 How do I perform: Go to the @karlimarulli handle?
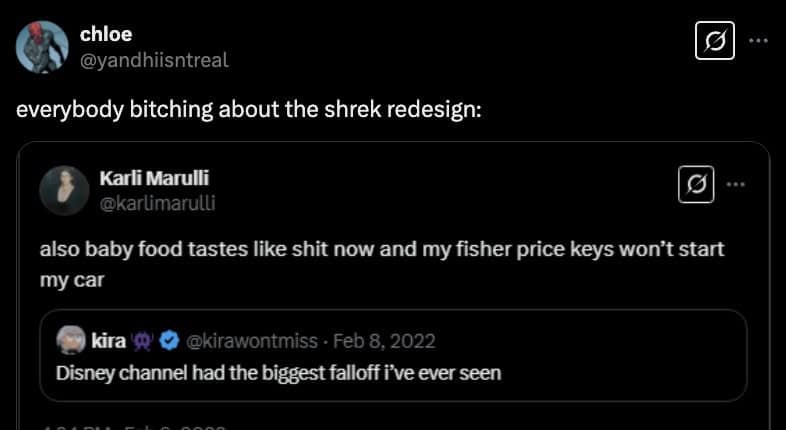(x=157, y=202)
